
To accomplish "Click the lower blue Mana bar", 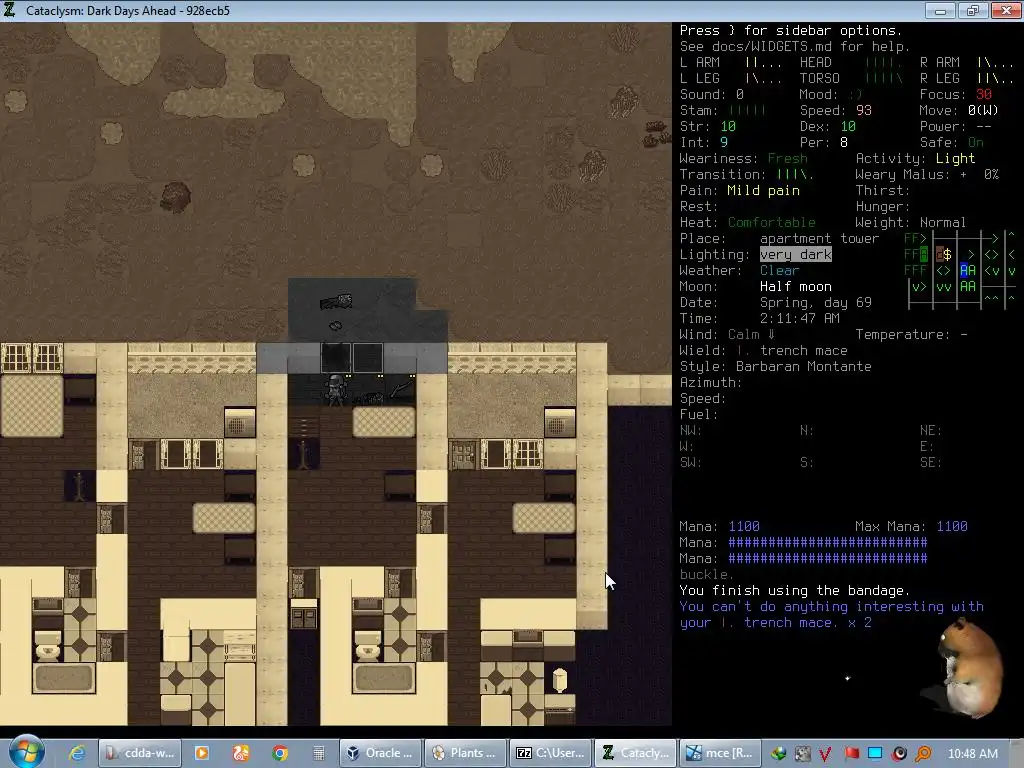I will (x=827, y=558).
